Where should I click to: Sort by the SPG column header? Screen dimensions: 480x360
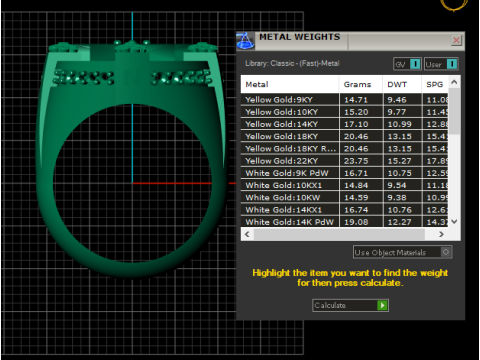(435, 84)
